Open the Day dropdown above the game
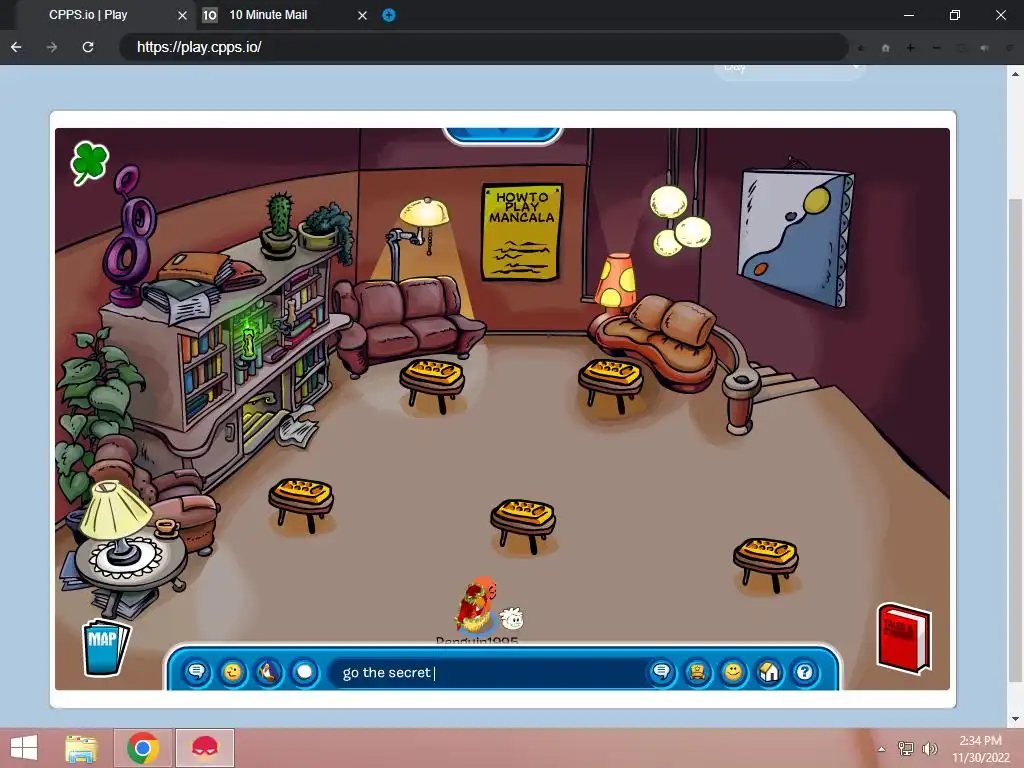1024x768 pixels. click(790, 69)
